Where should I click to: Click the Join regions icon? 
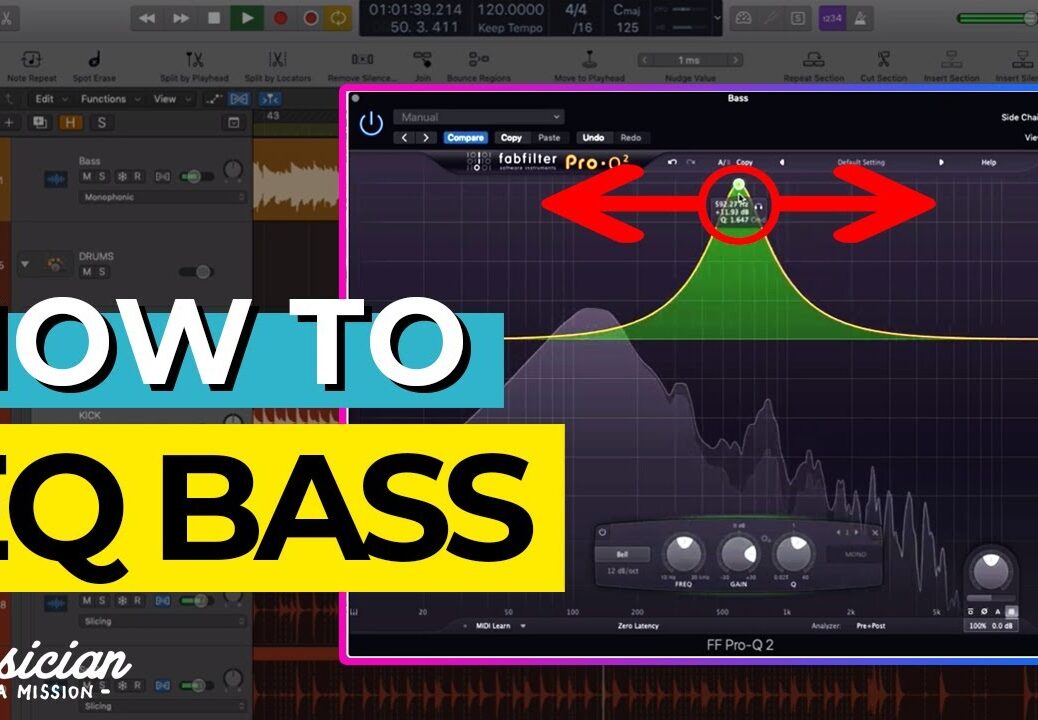pos(422,60)
